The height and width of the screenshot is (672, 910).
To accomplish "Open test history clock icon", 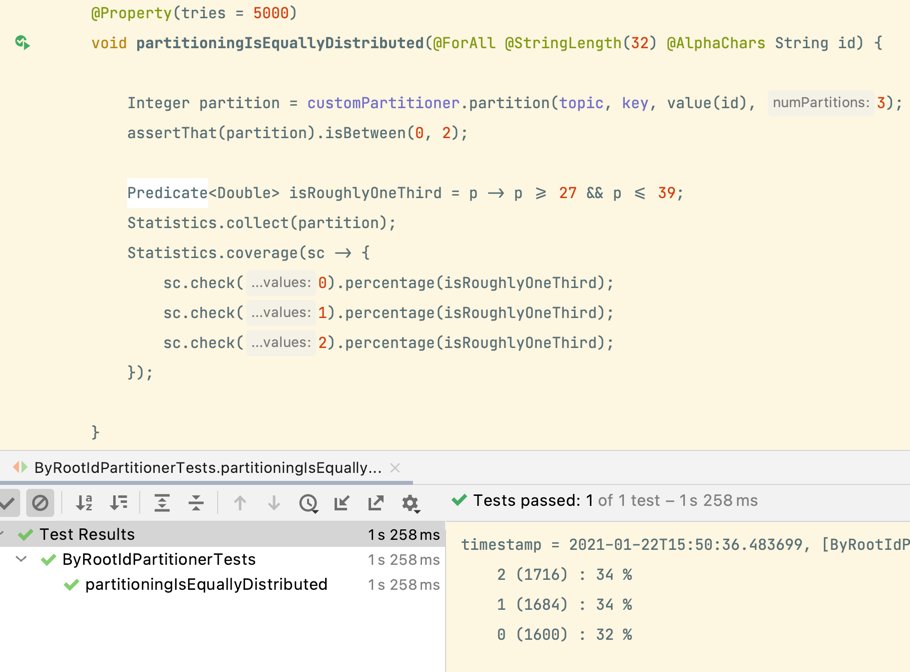I will click(308, 503).
